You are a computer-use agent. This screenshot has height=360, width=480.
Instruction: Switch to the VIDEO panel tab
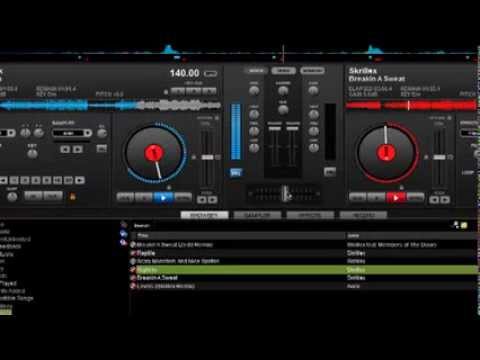(283, 71)
